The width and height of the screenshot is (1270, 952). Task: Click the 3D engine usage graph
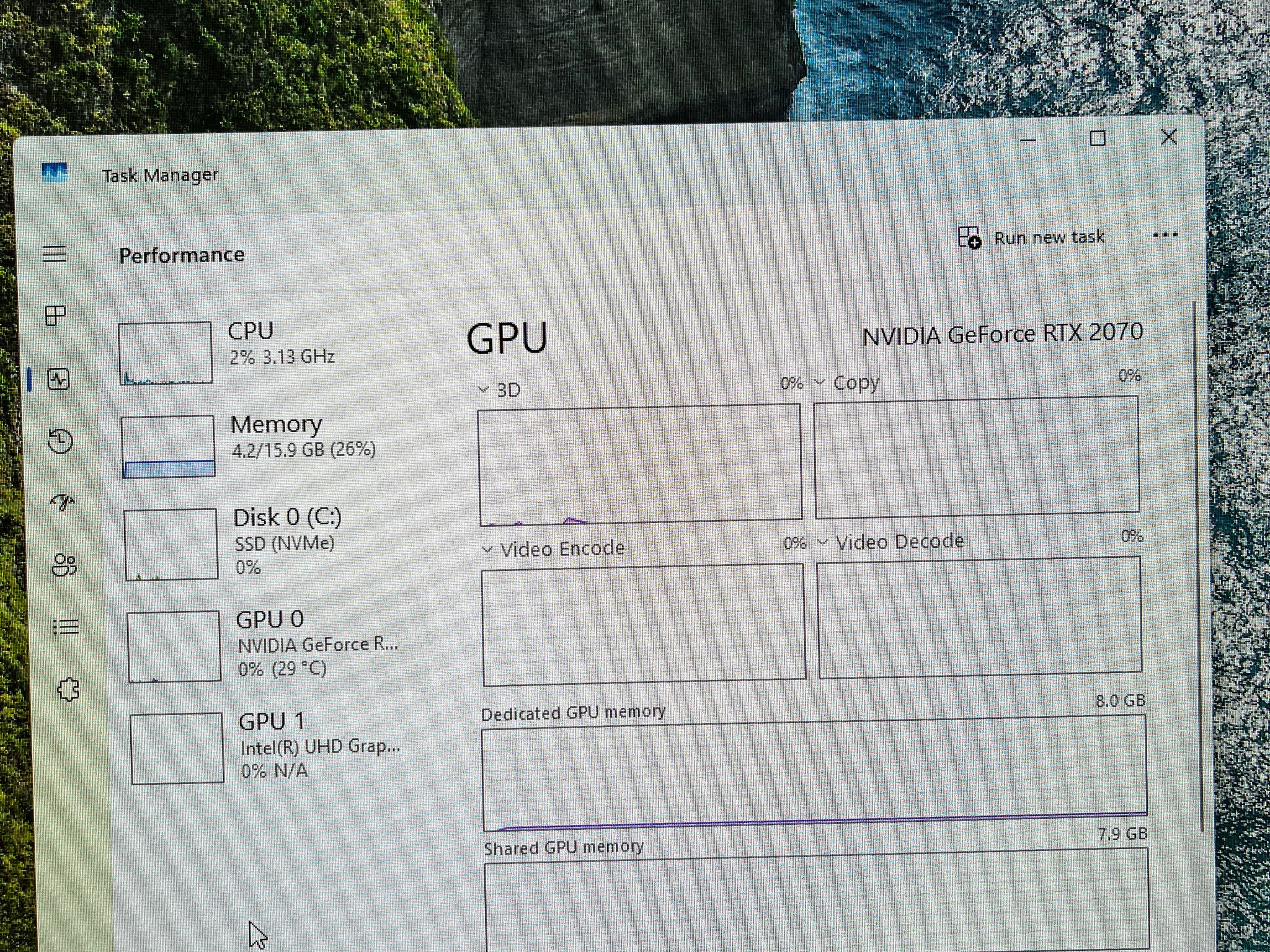pos(640,464)
